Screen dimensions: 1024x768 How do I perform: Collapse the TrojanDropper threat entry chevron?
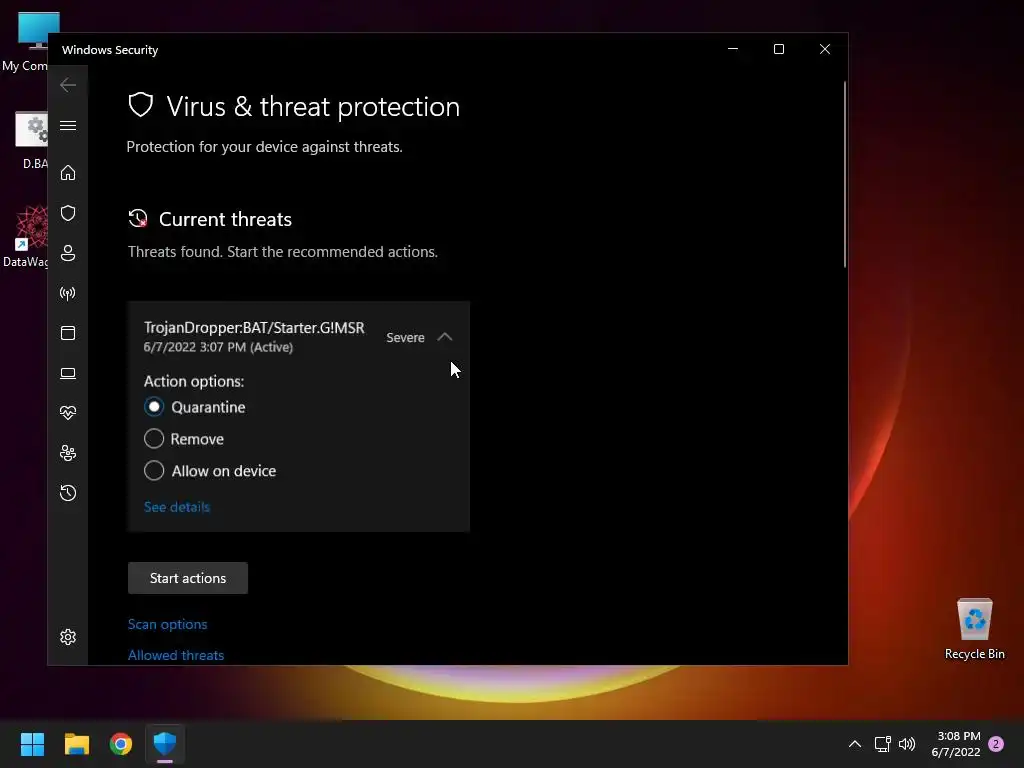click(x=445, y=337)
